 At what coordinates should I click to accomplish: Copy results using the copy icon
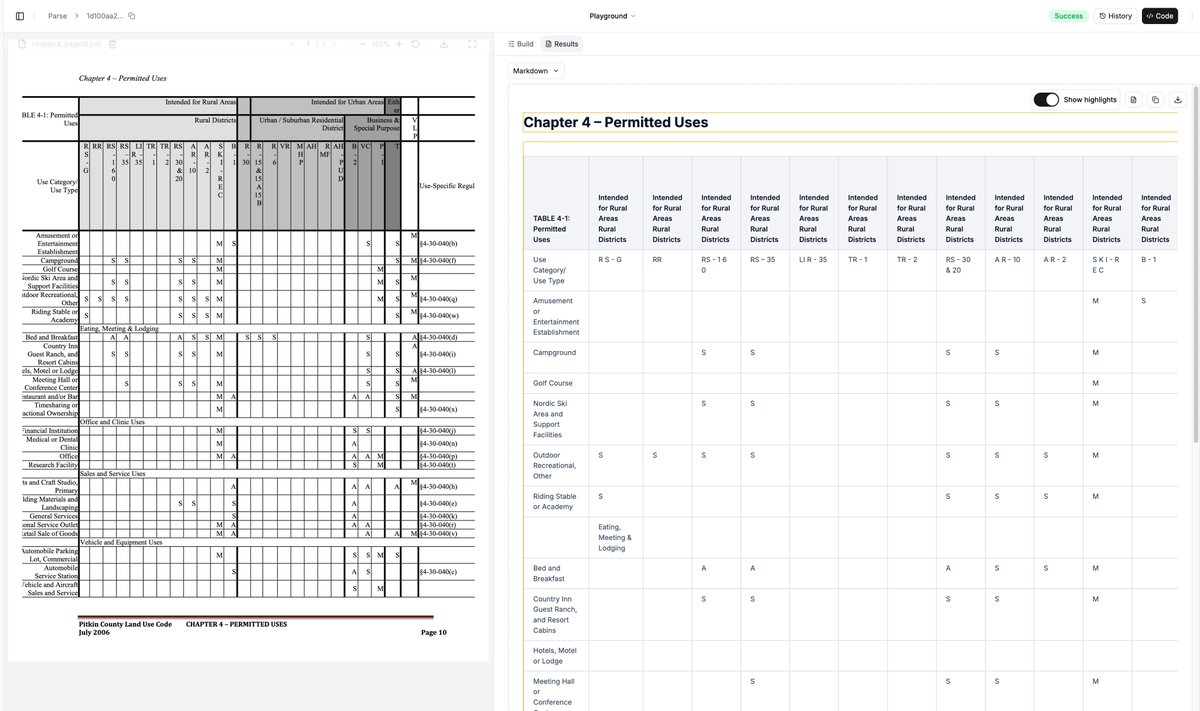pos(1156,100)
